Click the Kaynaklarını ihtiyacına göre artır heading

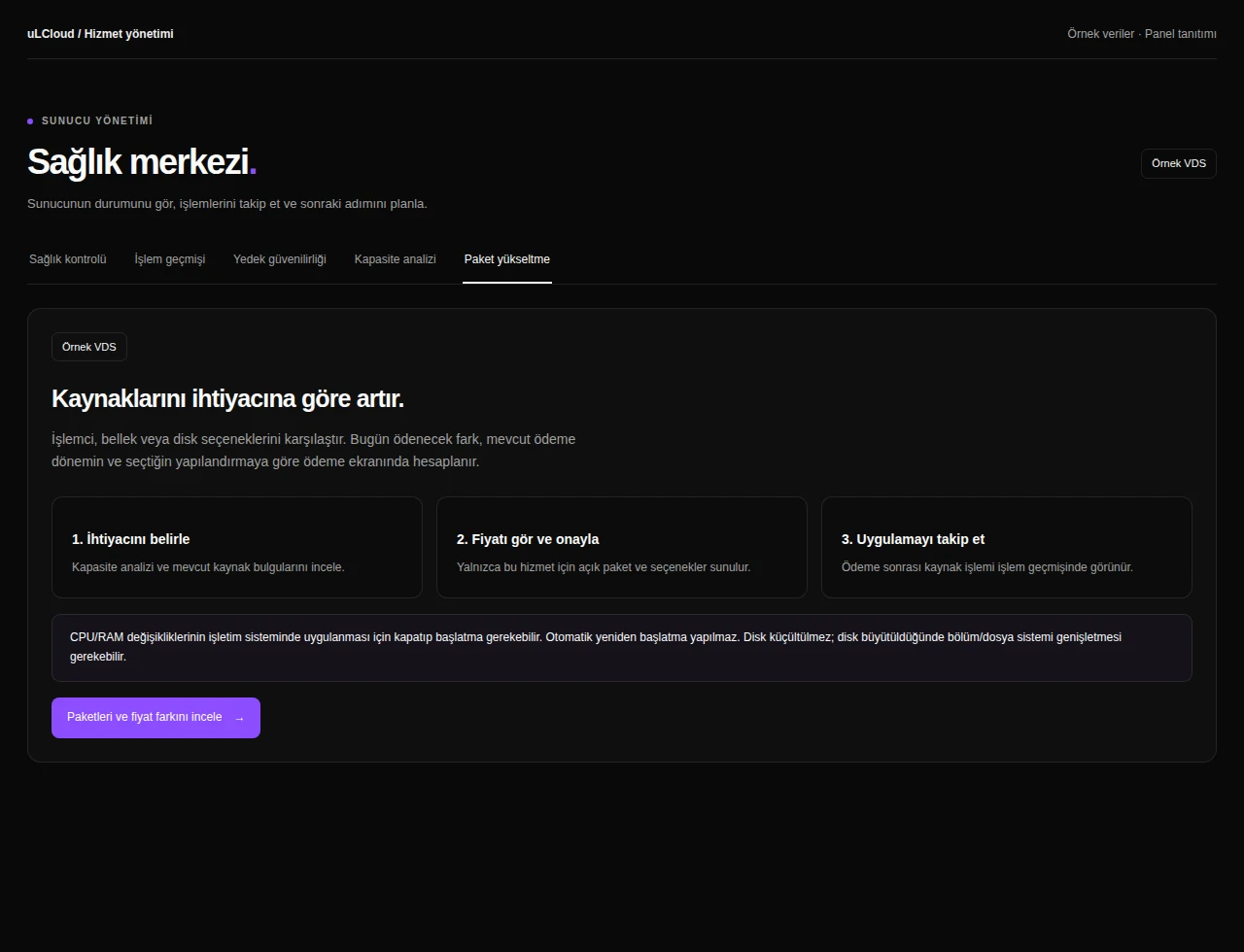pos(227,399)
